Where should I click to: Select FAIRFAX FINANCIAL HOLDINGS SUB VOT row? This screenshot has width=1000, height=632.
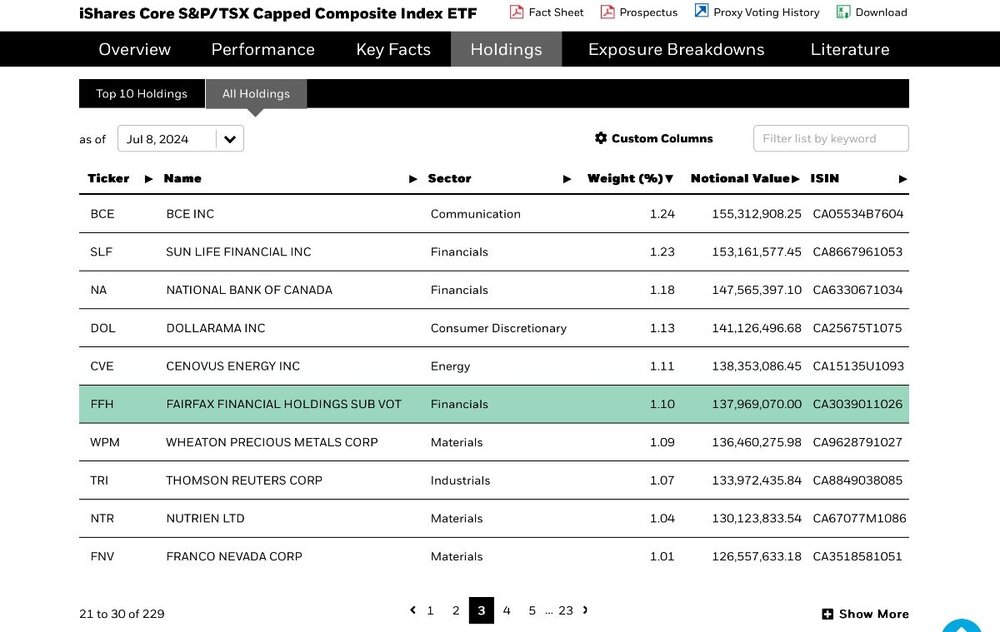(x=494, y=404)
